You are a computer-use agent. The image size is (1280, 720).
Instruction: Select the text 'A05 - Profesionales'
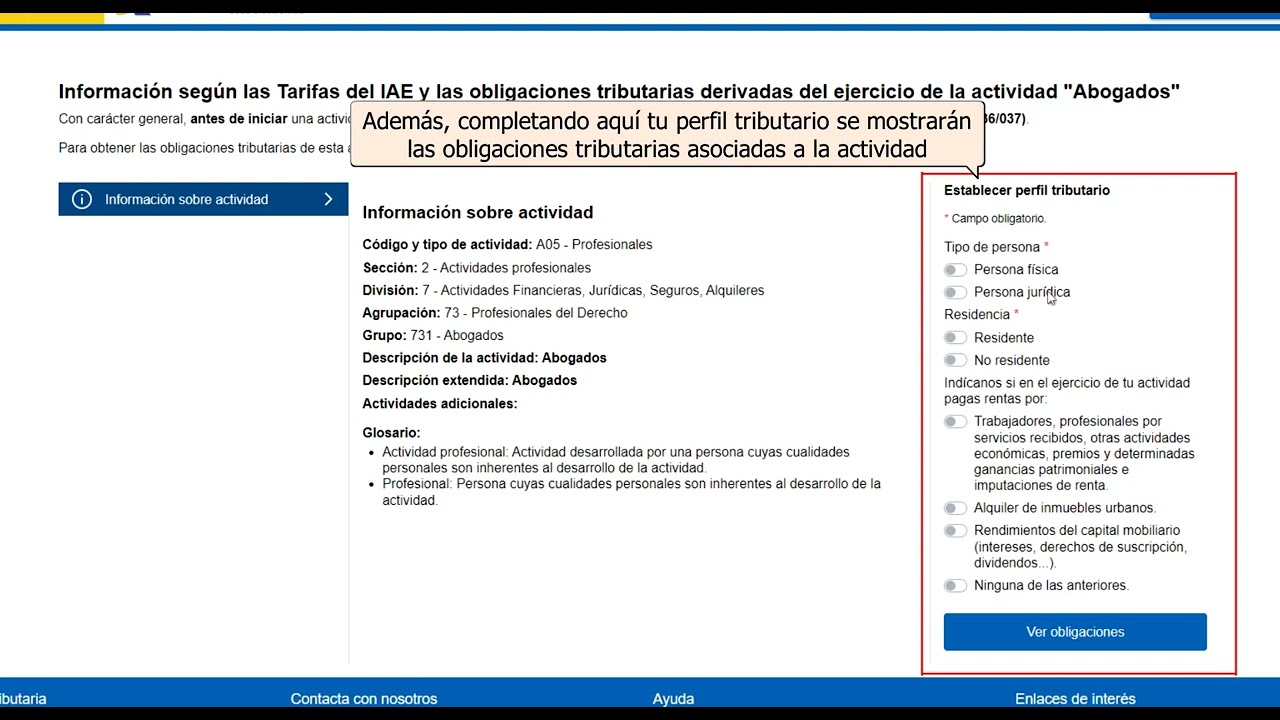[594, 245]
